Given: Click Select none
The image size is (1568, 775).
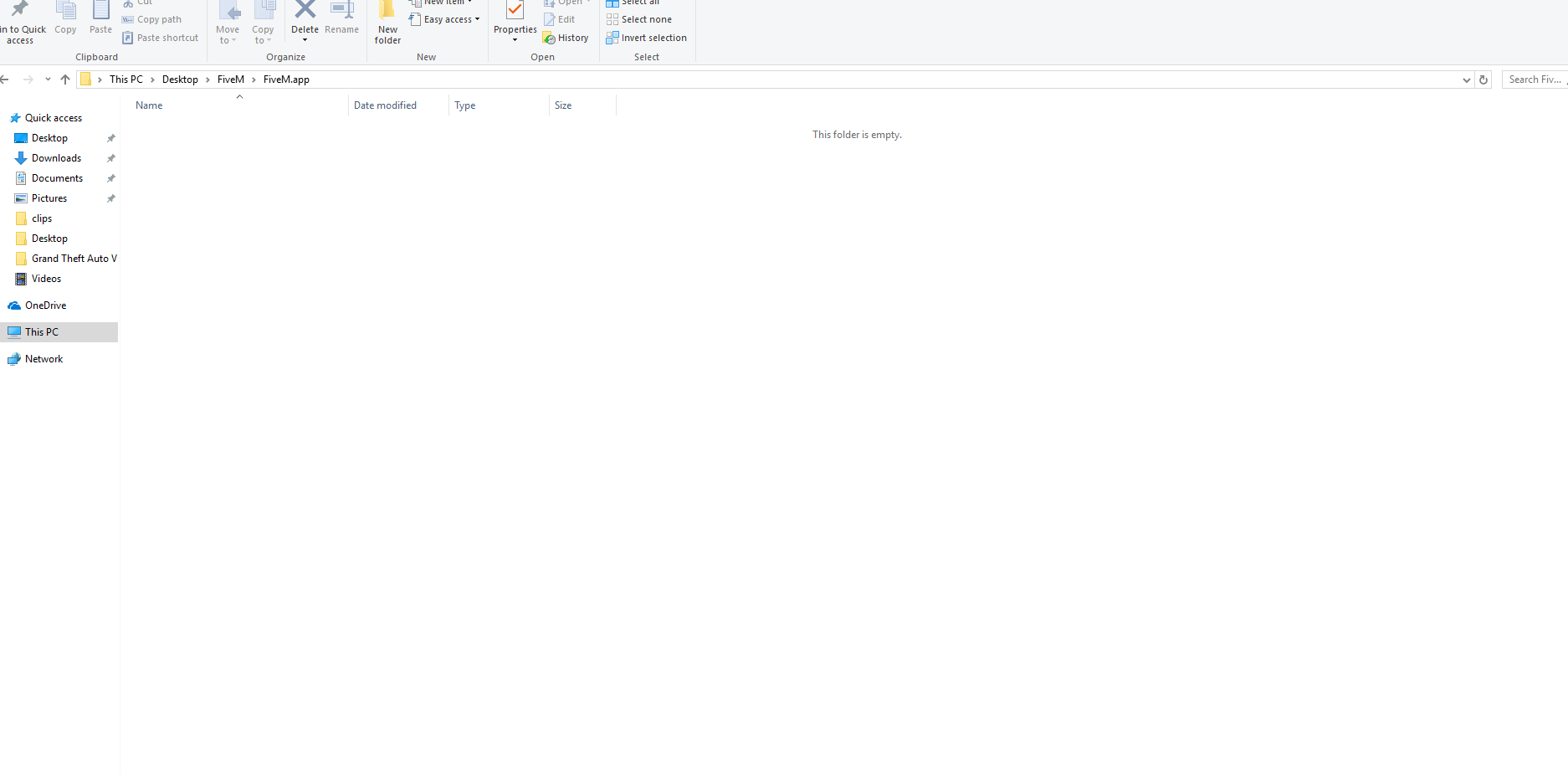Looking at the screenshot, I should click(x=639, y=19).
